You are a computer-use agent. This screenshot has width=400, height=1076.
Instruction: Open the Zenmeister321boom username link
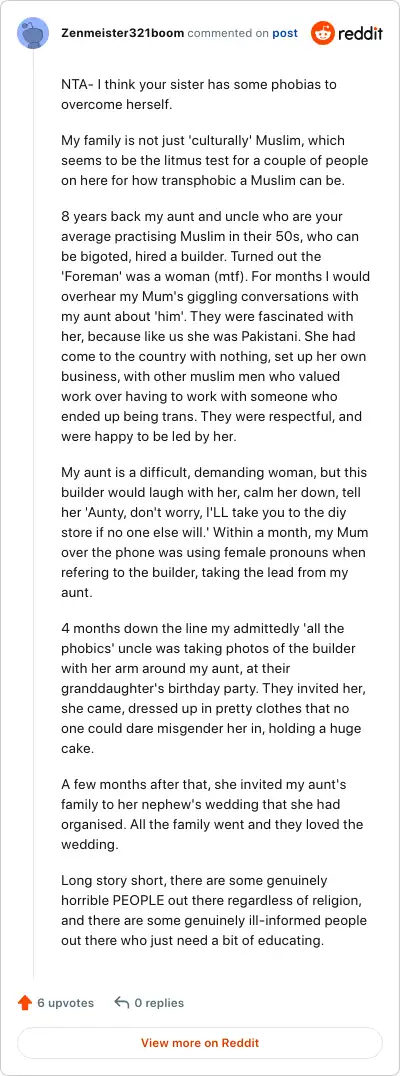pos(122,33)
